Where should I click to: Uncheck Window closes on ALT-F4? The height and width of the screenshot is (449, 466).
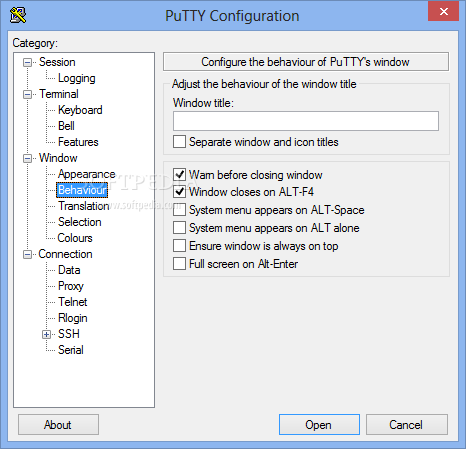[x=179, y=192]
